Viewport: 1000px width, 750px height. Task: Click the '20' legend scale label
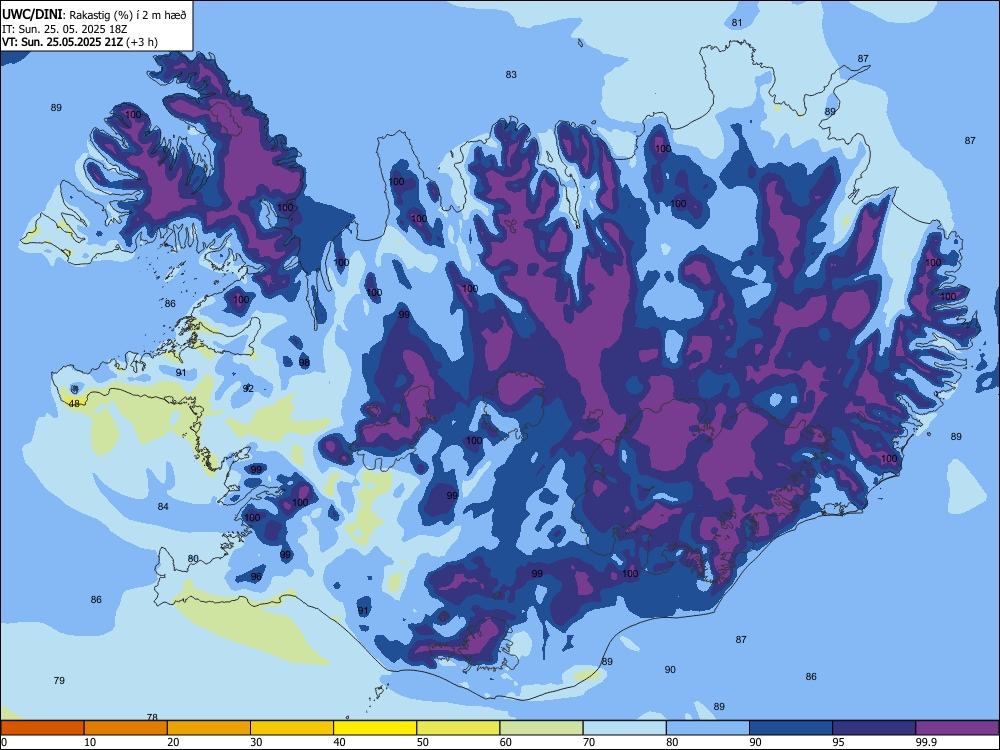[x=173, y=742]
